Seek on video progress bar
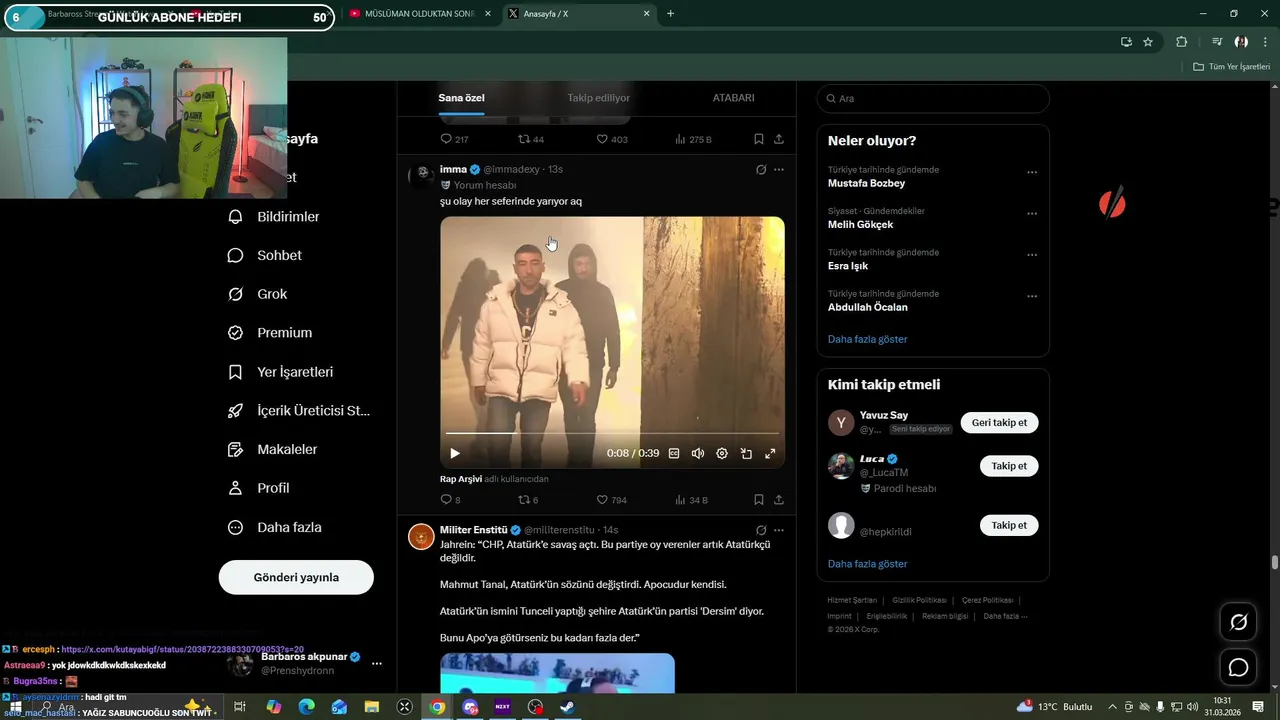 [612, 433]
